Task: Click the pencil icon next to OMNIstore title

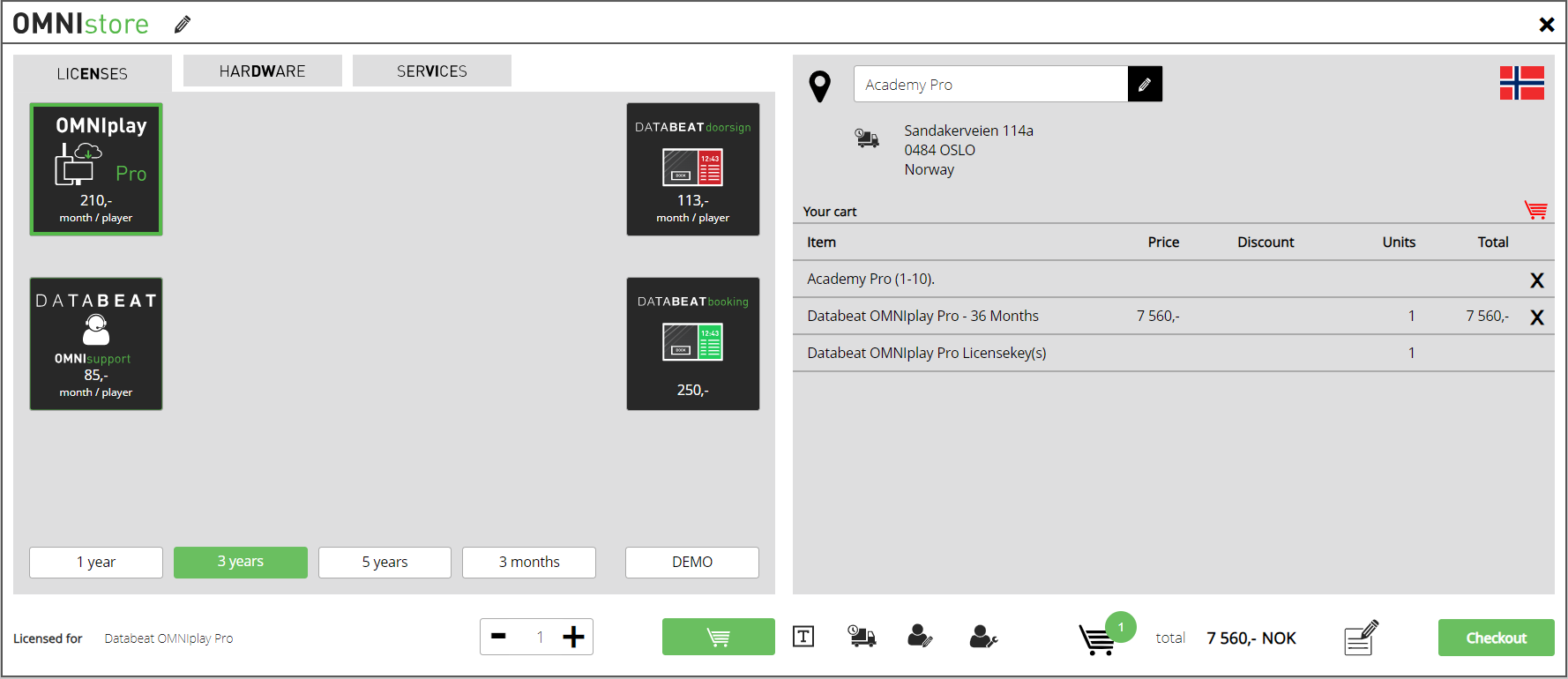Action: 182,25
